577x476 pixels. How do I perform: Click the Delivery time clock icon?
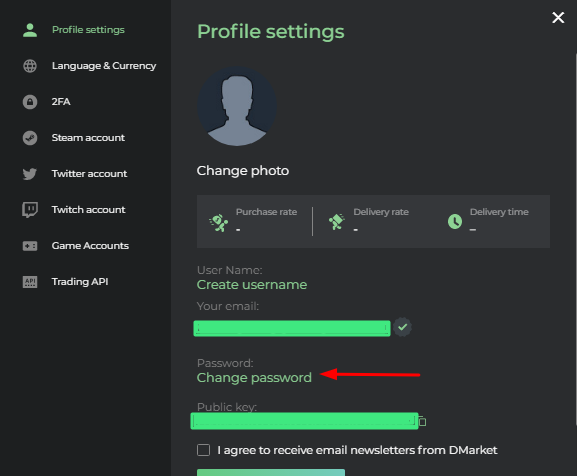pyautogui.click(x=455, y=221)
